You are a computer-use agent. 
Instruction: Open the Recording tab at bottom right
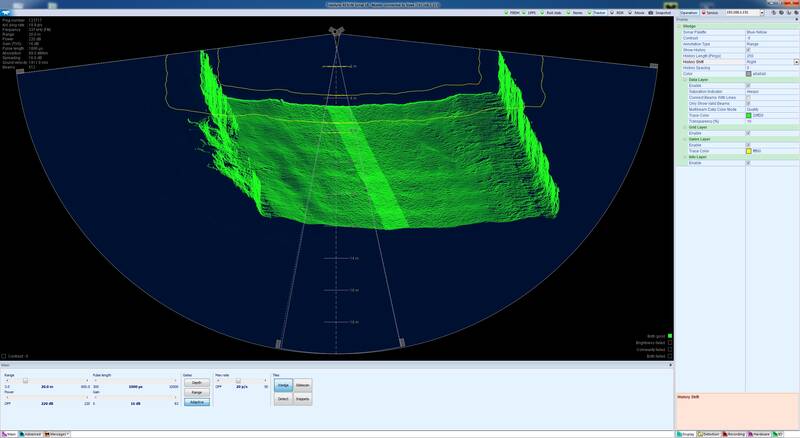pyautogui.click(x=734, y=434)
